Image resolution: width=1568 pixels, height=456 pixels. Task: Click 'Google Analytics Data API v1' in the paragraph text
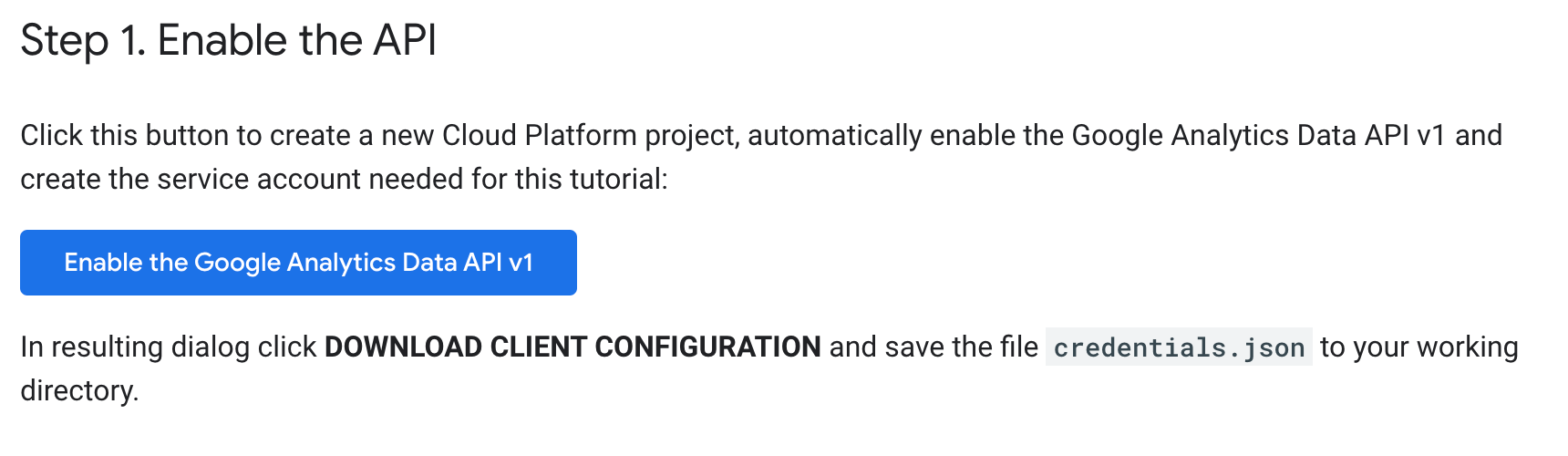[x=1258, y=135]
